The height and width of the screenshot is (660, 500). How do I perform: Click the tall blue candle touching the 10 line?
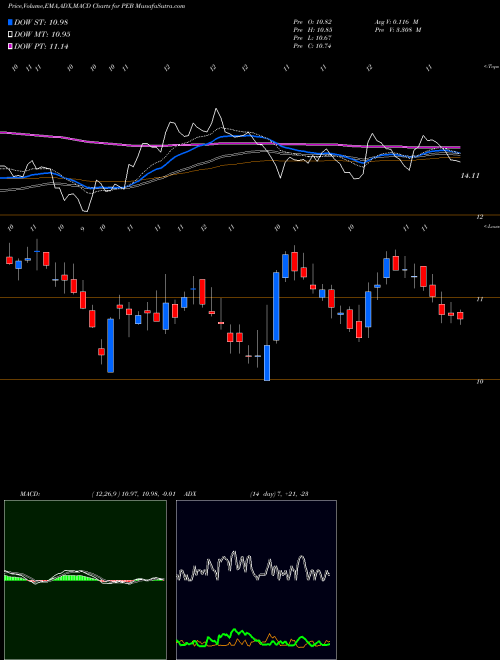point(267,363)
